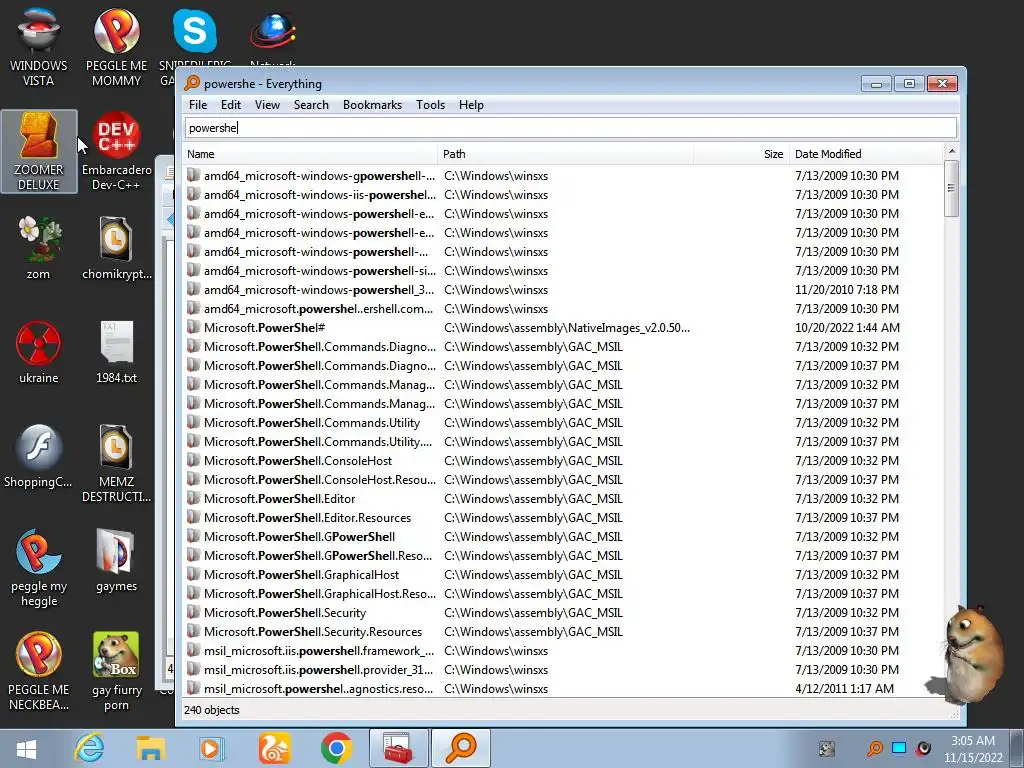The image size is (1024, 768).
Task: Sort results by Name column header
Action: [x=310, y=154]
